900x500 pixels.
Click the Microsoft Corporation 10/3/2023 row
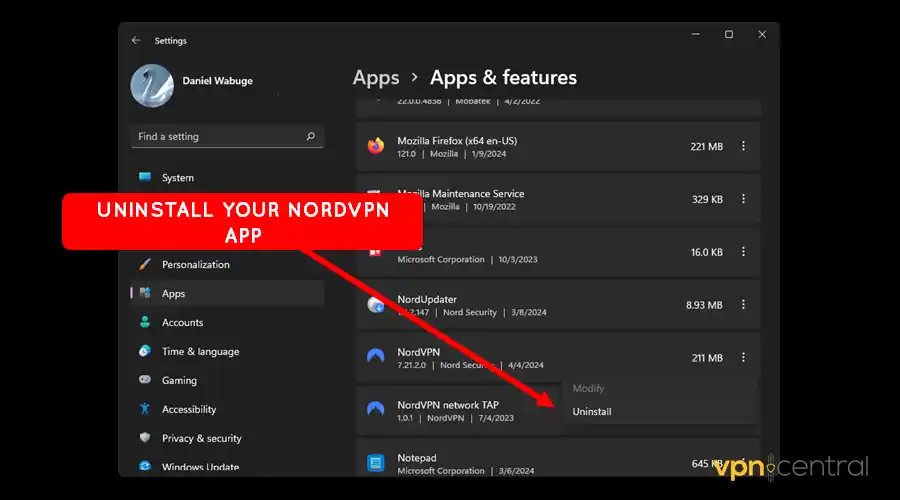point(558,252)
